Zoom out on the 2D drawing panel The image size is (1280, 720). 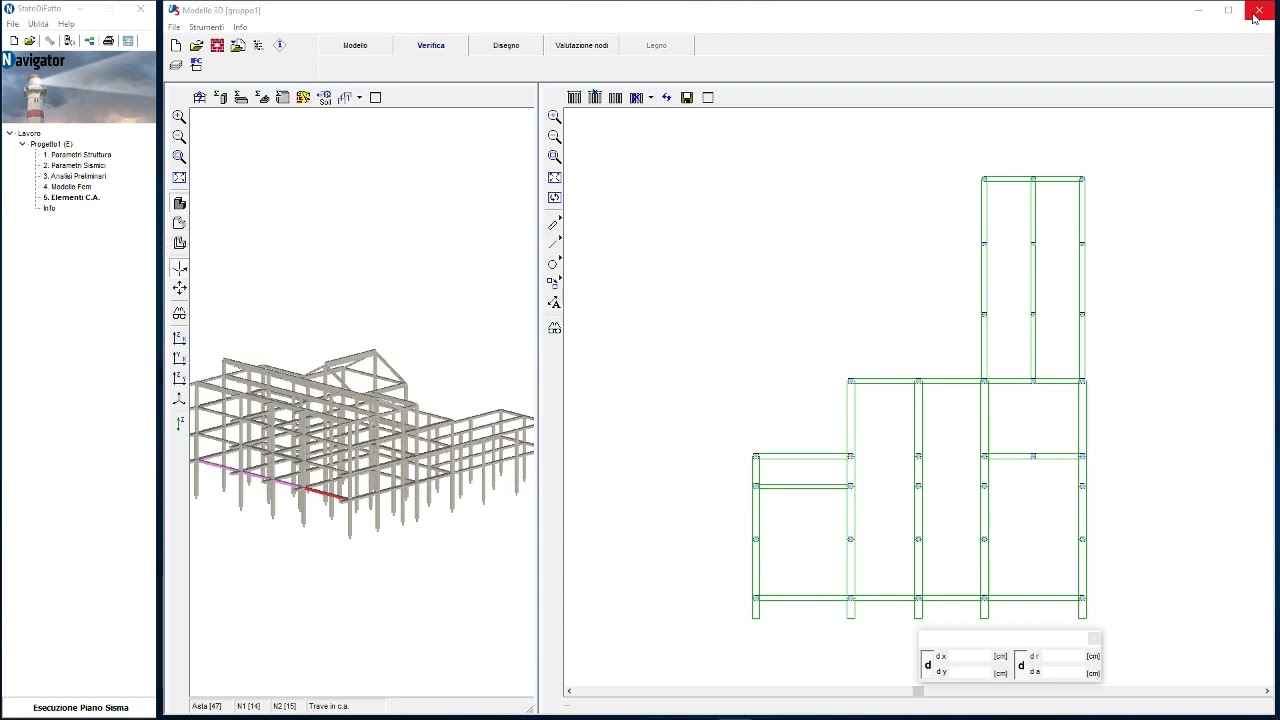pos(555,137)
